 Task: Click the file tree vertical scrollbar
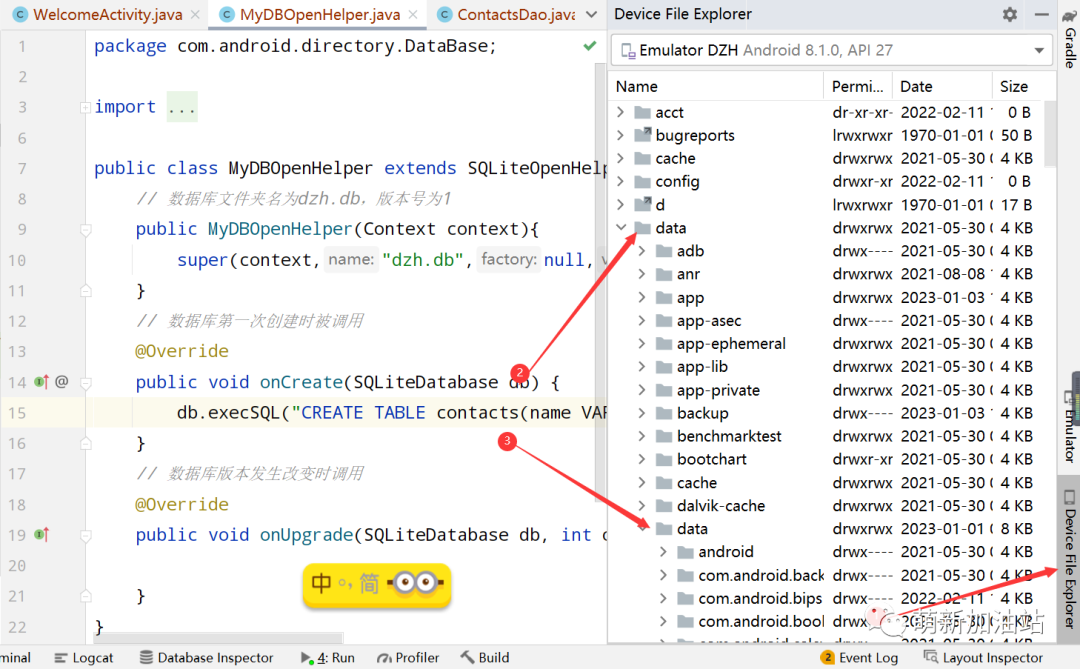1050,134
